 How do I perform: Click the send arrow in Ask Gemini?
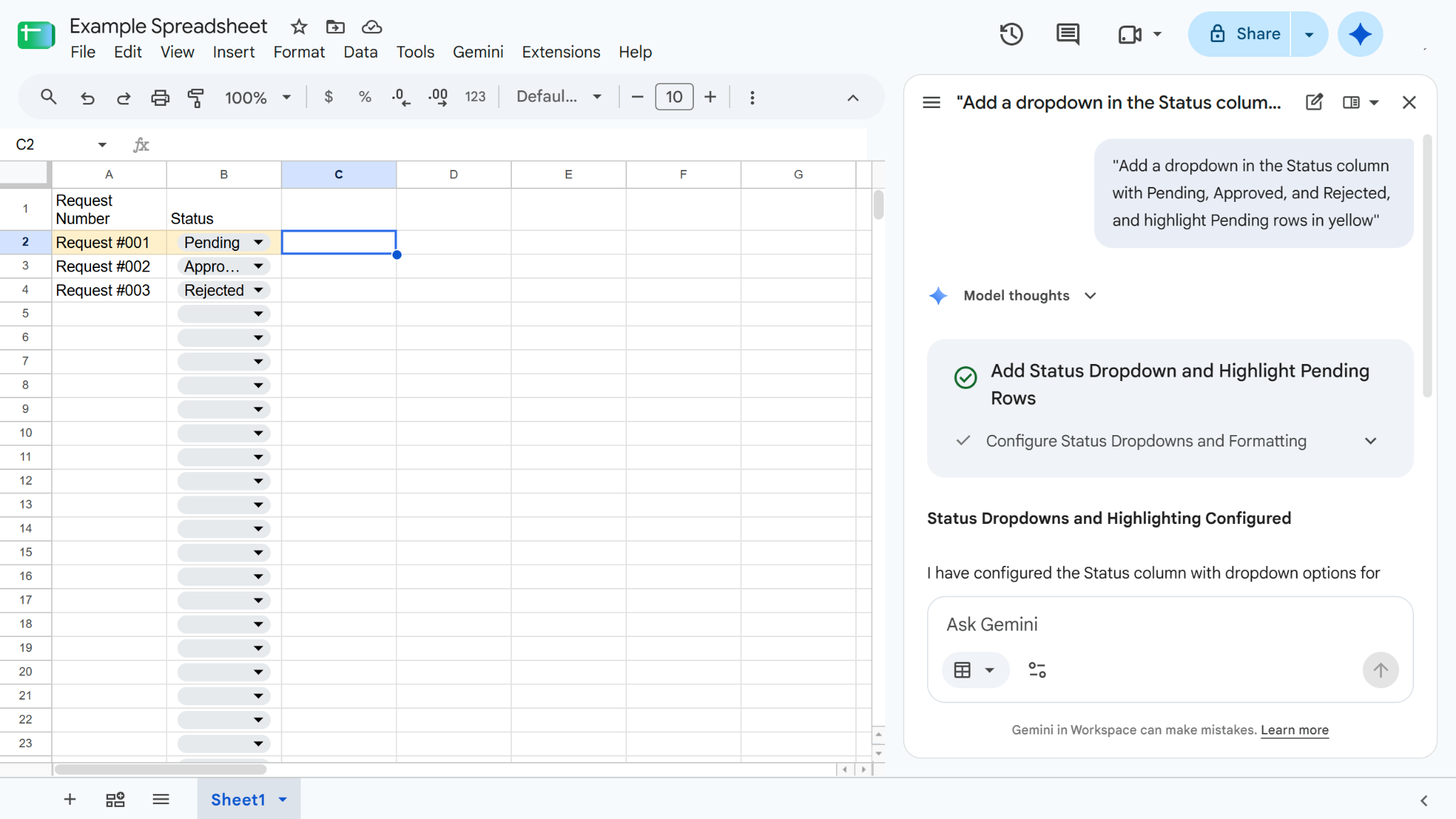(x=1381, y=670)
